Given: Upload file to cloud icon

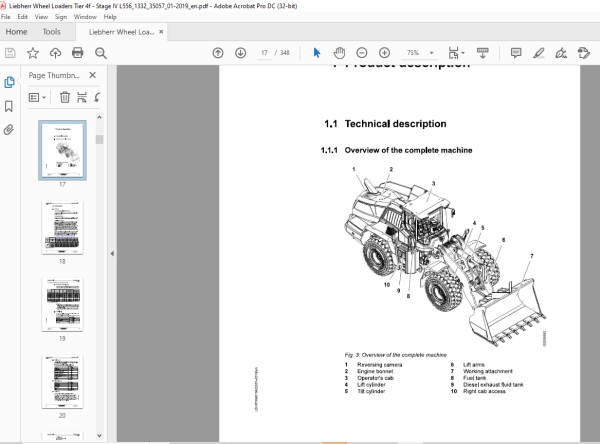Looking at the screenshot, I should (55, 53).
